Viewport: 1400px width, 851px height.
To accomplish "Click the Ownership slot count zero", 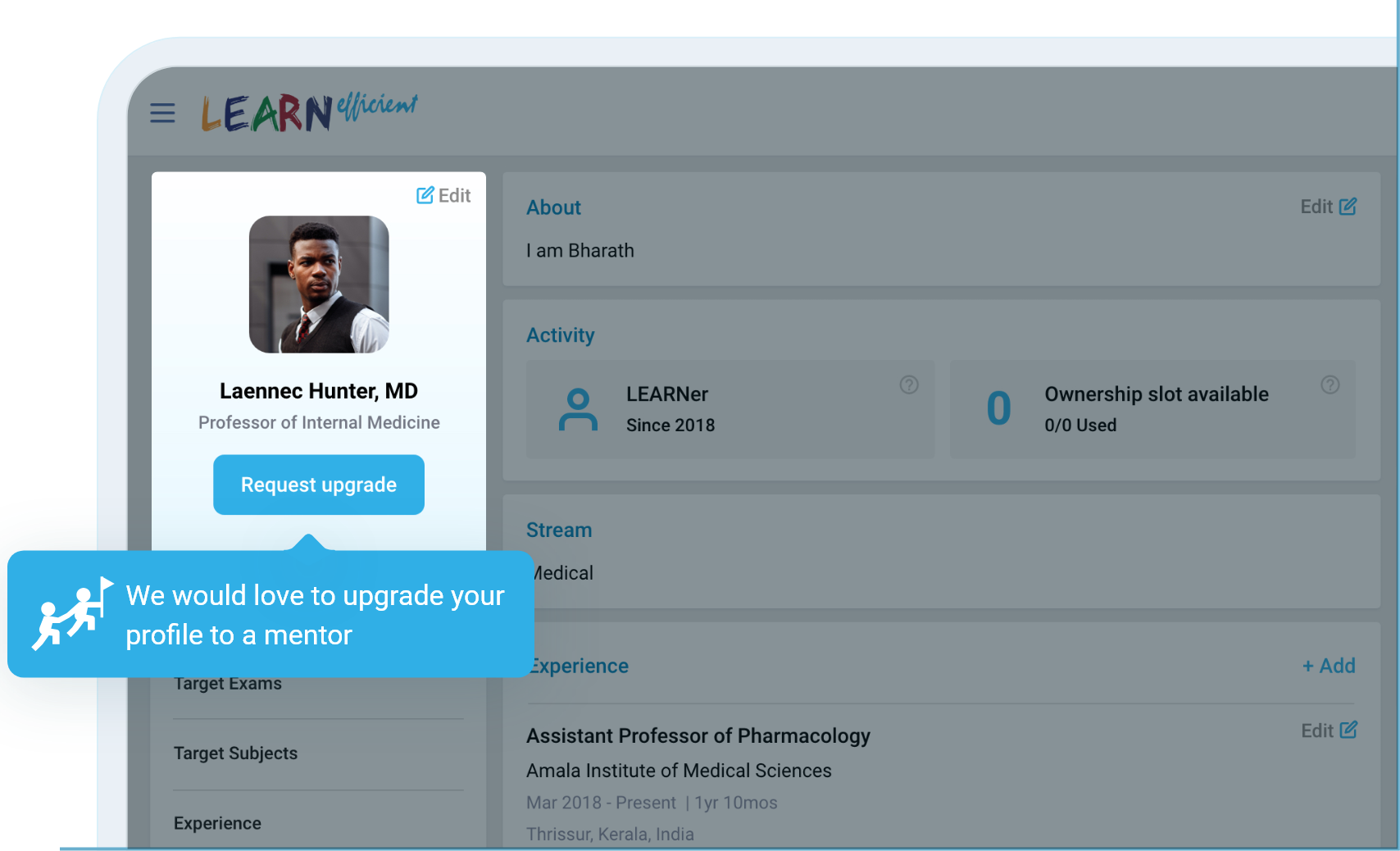I will (x=998, y=409).
